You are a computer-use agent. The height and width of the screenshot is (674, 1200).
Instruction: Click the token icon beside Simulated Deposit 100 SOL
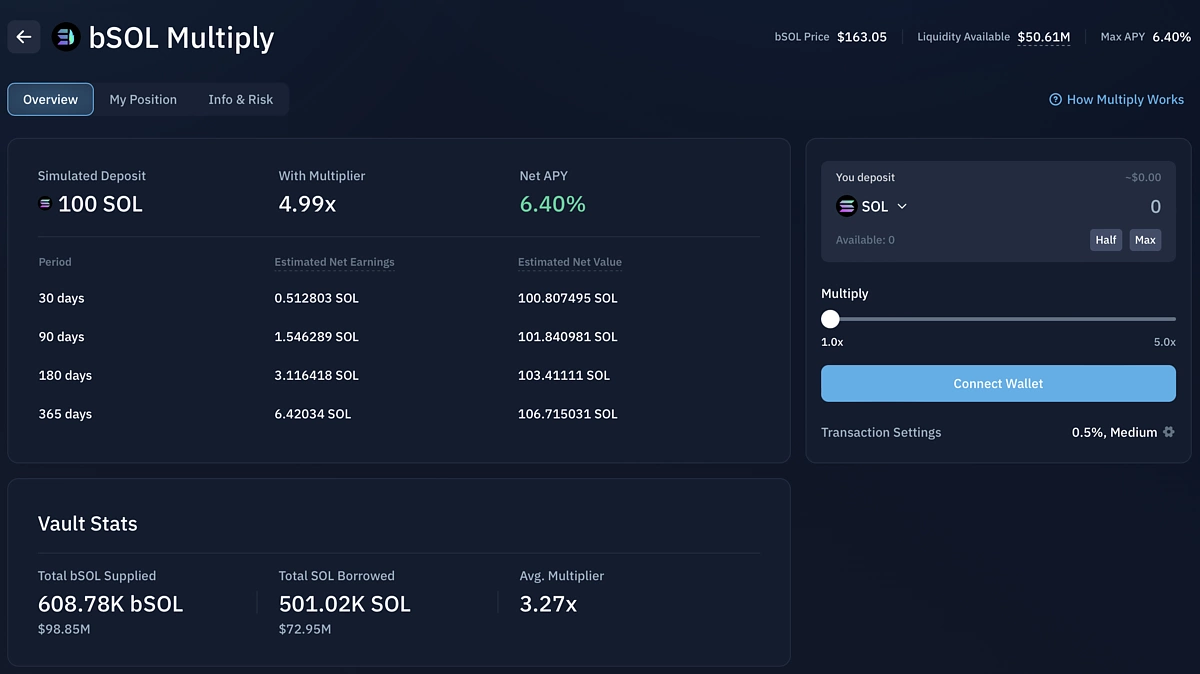tap(44, 203)
